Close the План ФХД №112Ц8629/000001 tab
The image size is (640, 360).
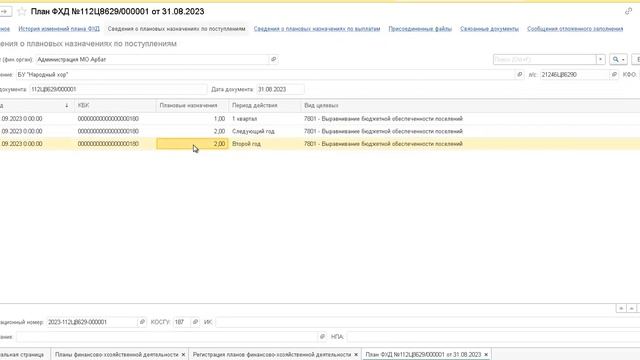(x=486, y=355)
